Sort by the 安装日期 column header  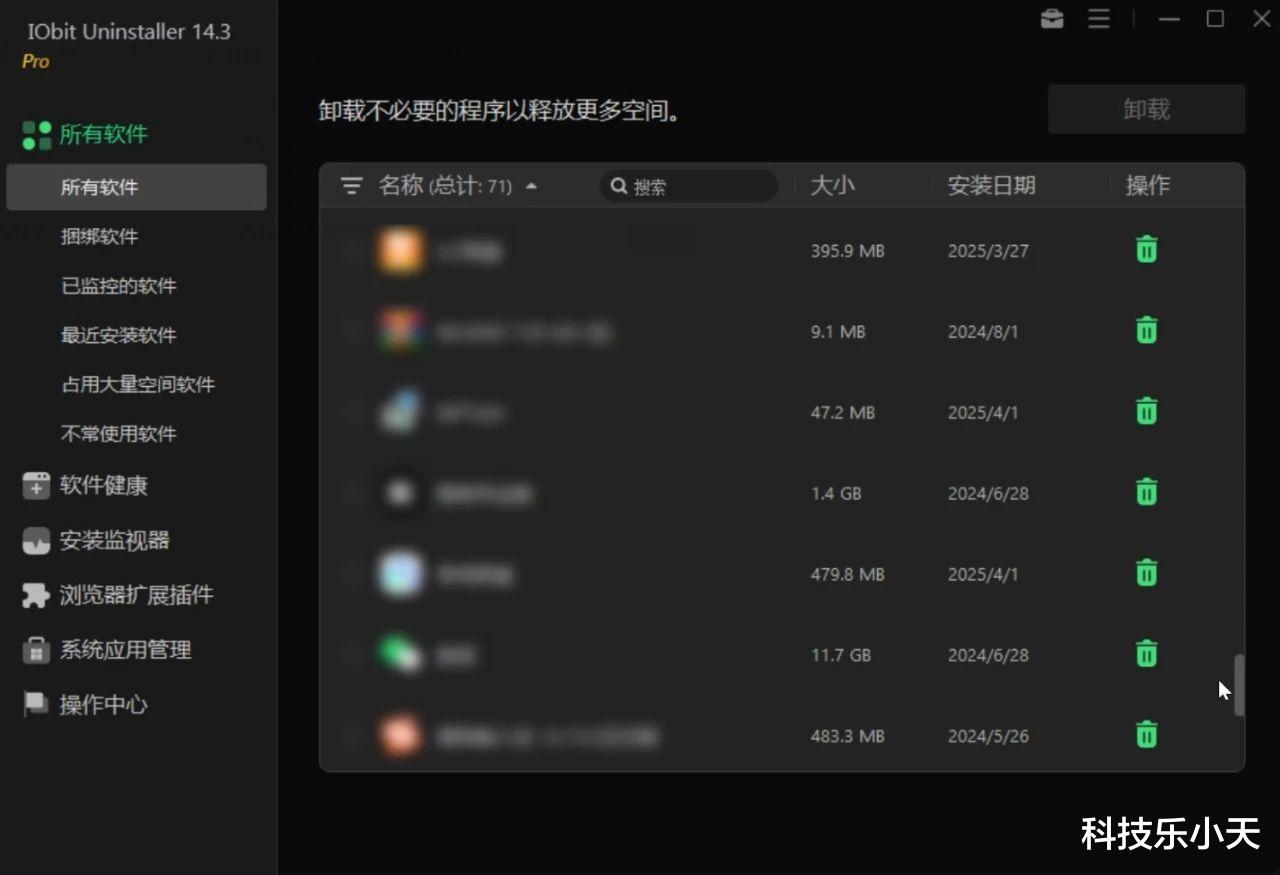(992, 186)
